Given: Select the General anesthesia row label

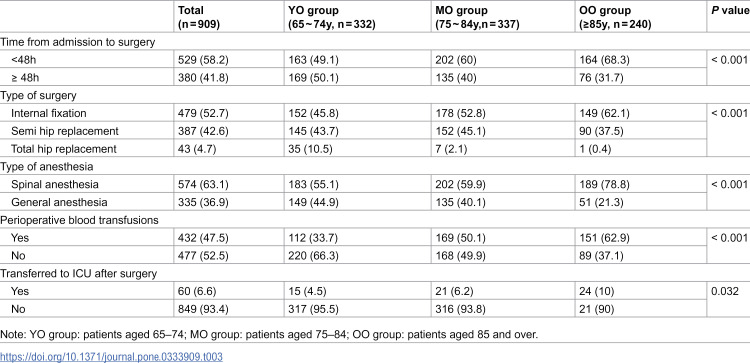Looking at the screenshot, I should coord(59,202).
